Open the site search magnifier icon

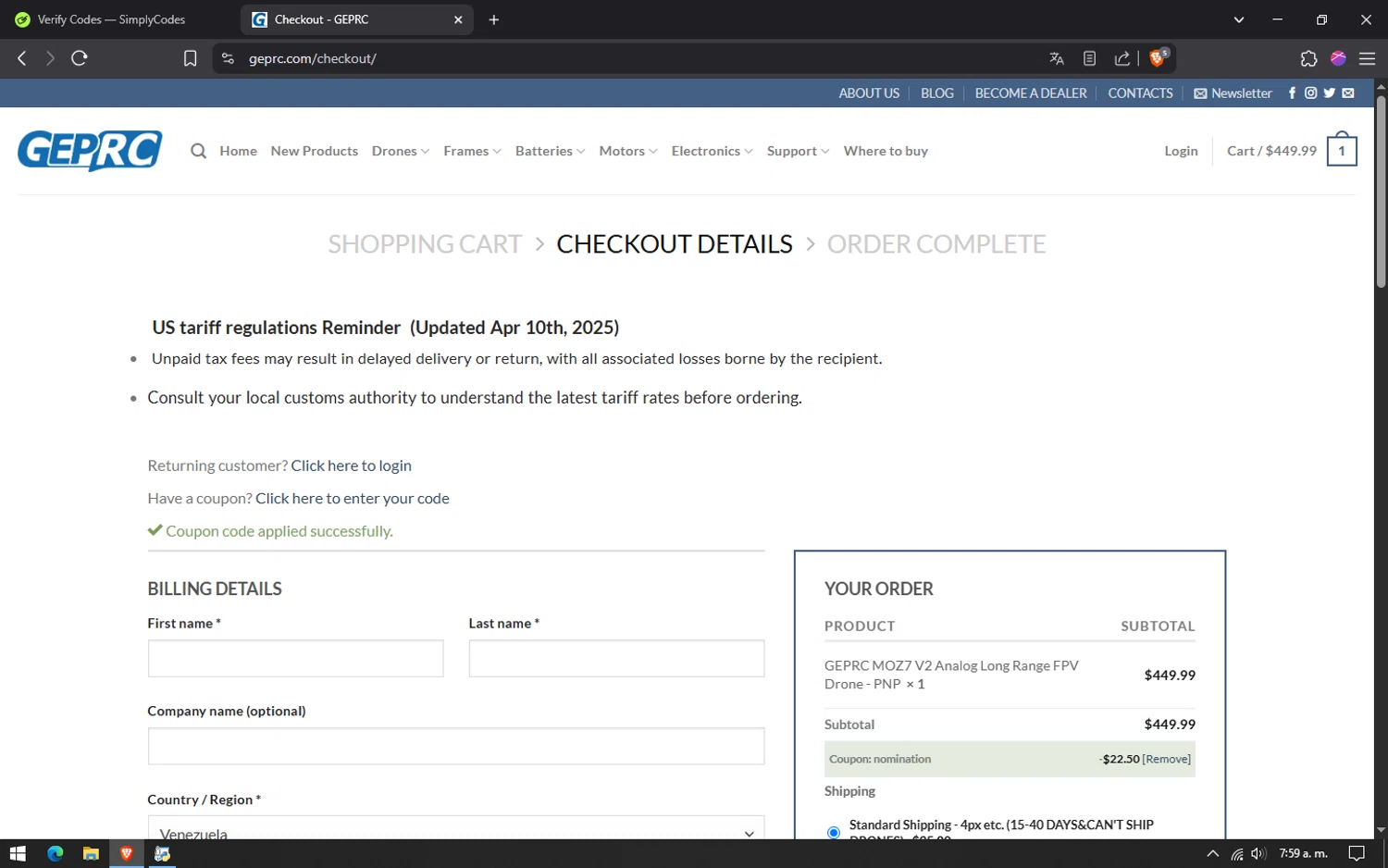(198, 151)
